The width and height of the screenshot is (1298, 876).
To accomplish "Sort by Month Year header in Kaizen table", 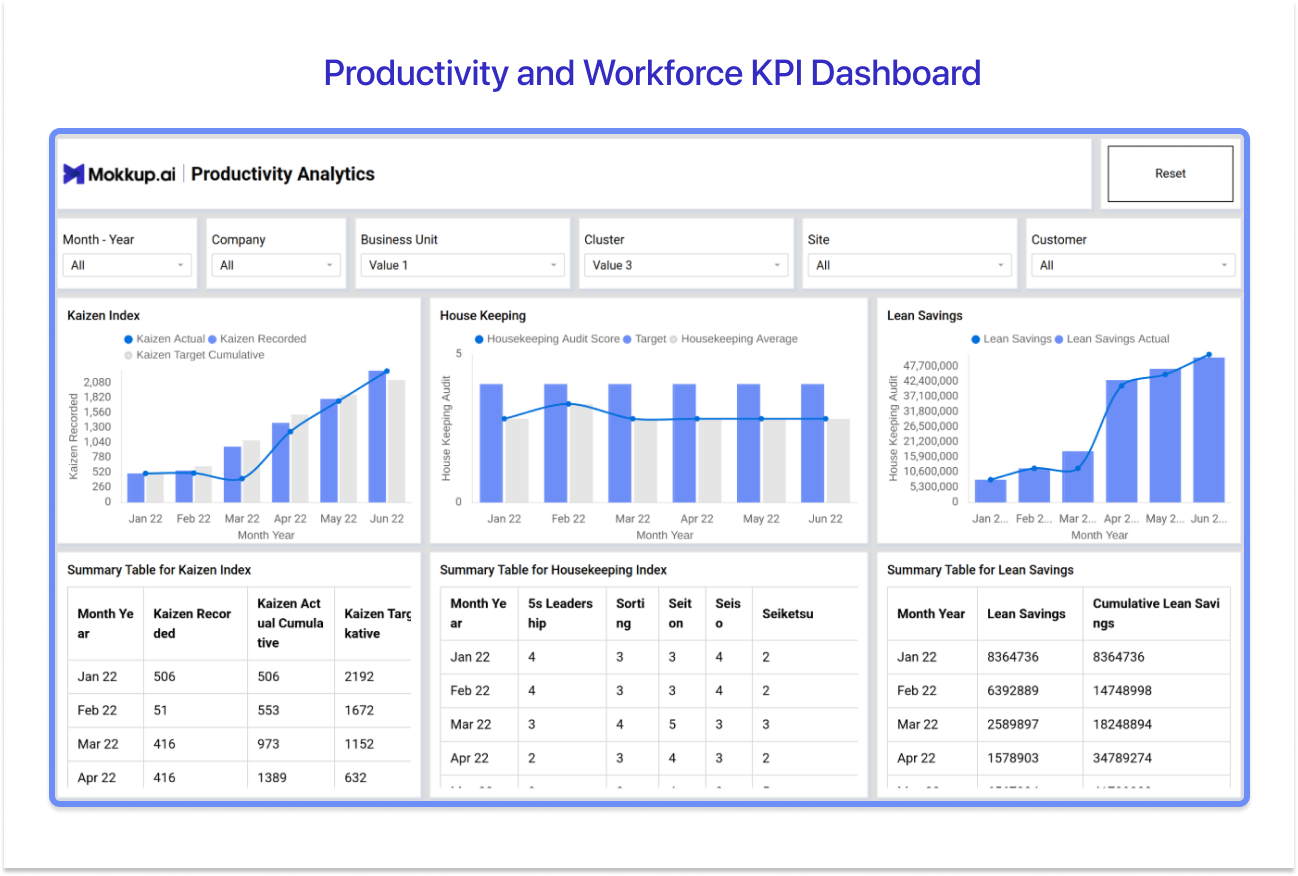I will [105, 623].
